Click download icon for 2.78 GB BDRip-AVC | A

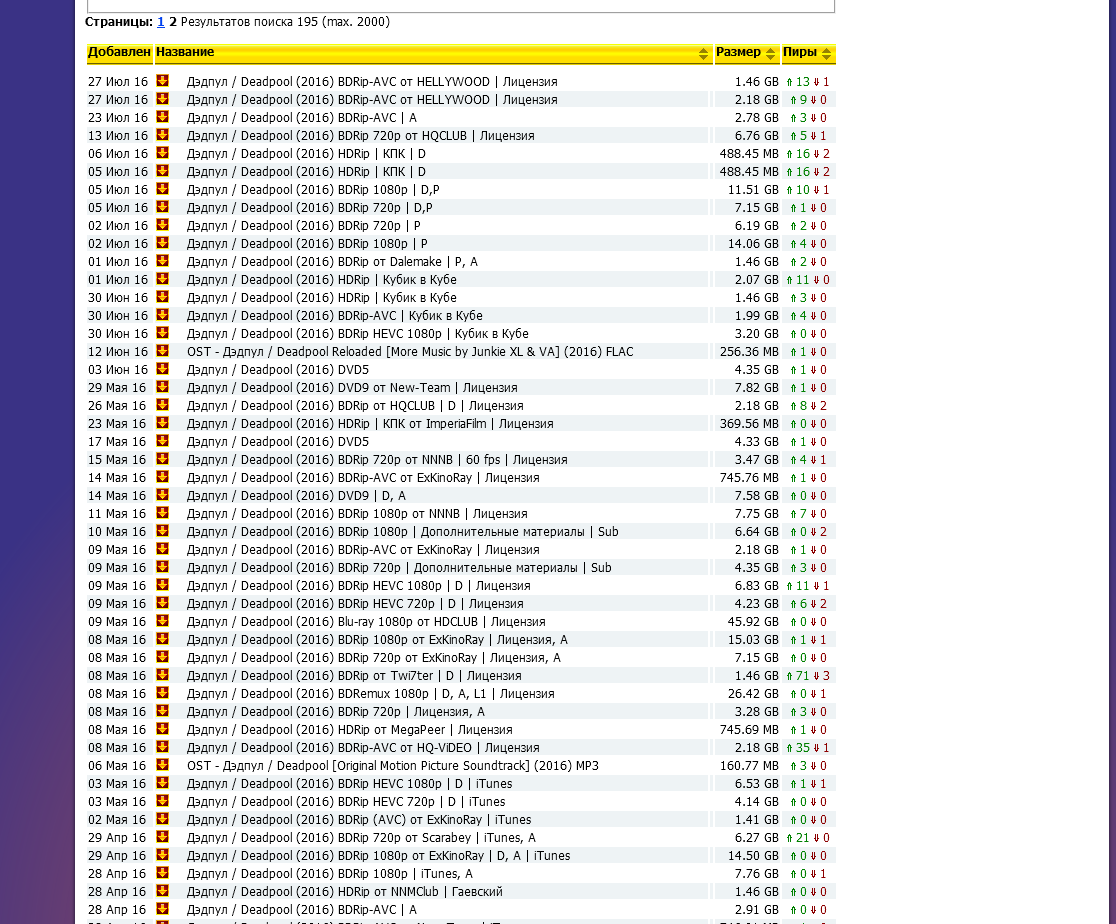point(162,117)
